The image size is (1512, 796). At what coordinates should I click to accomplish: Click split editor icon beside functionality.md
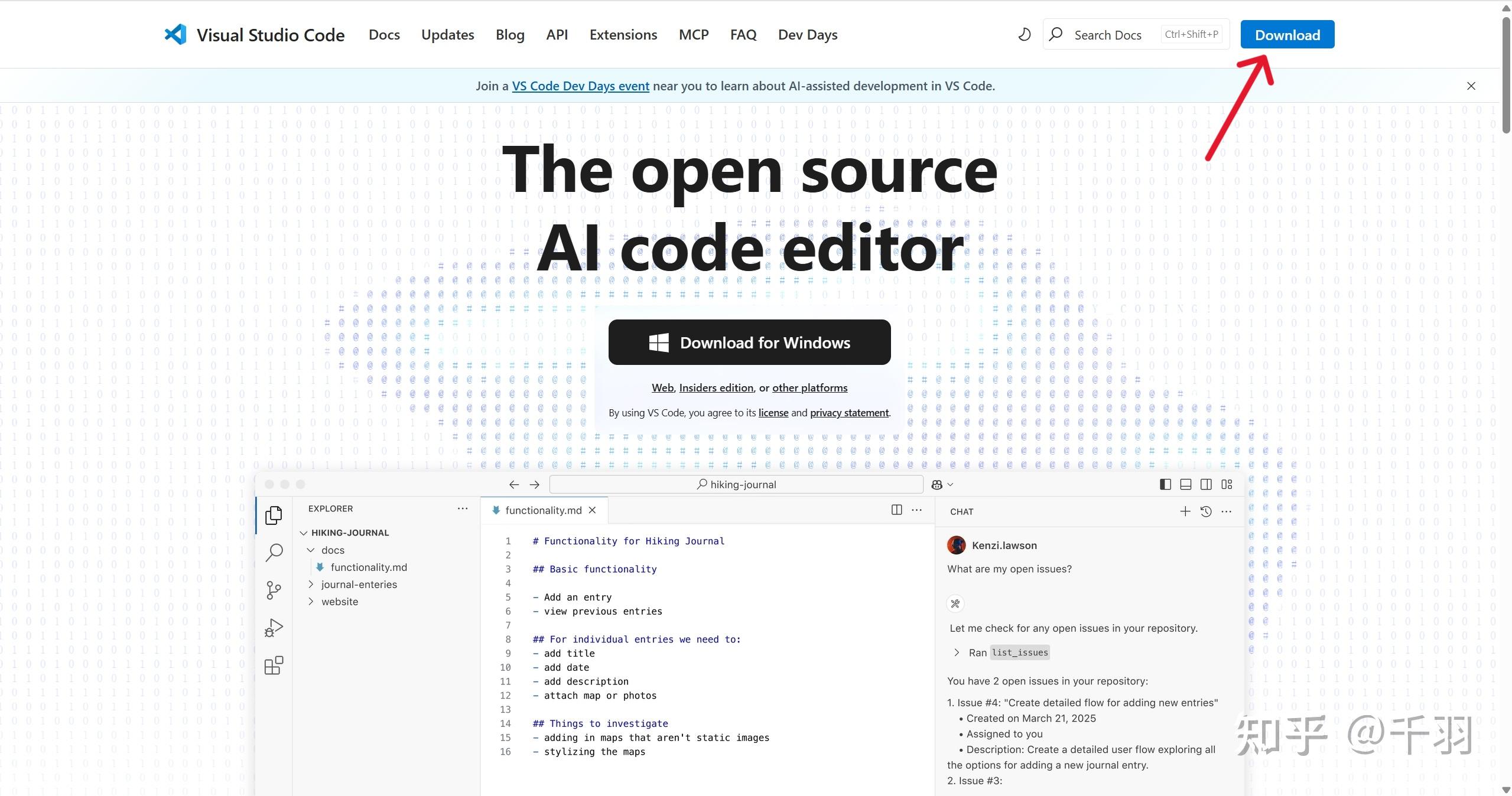point(896,510)
